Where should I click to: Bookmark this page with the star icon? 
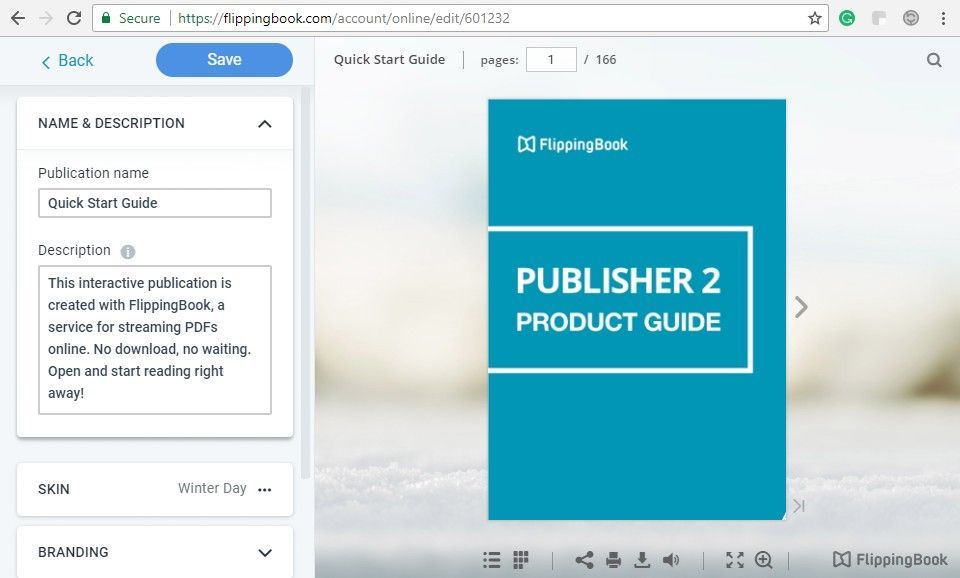click(x=814, y=18)
